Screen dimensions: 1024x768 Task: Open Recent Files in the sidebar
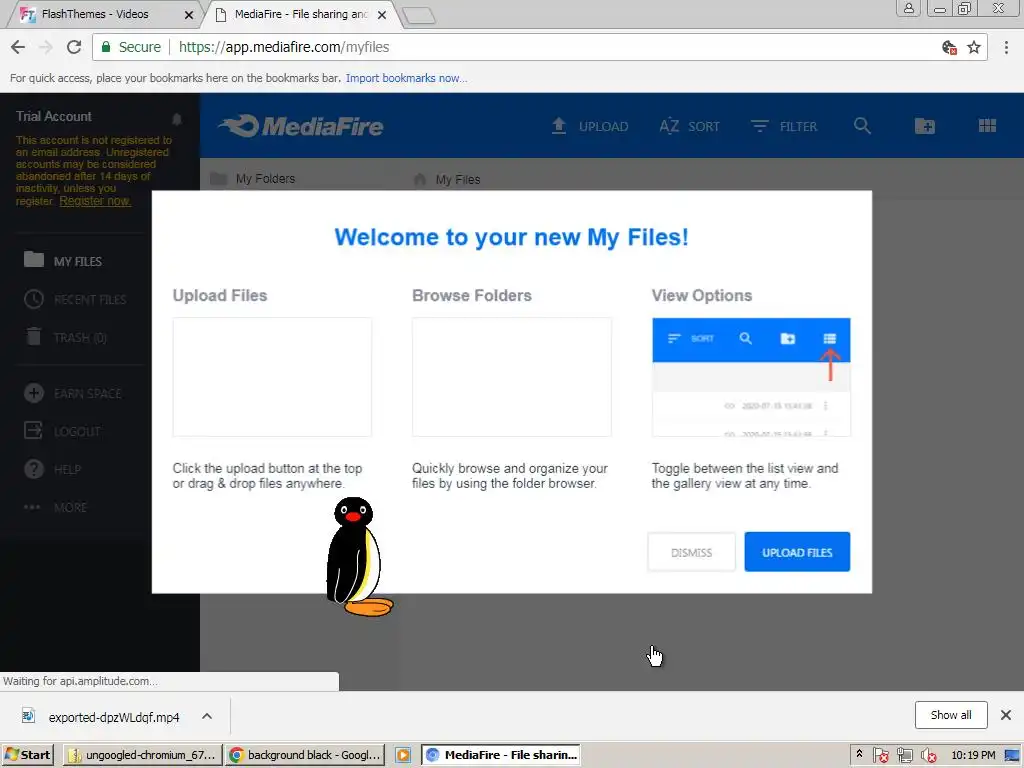(x=75, y=299)
